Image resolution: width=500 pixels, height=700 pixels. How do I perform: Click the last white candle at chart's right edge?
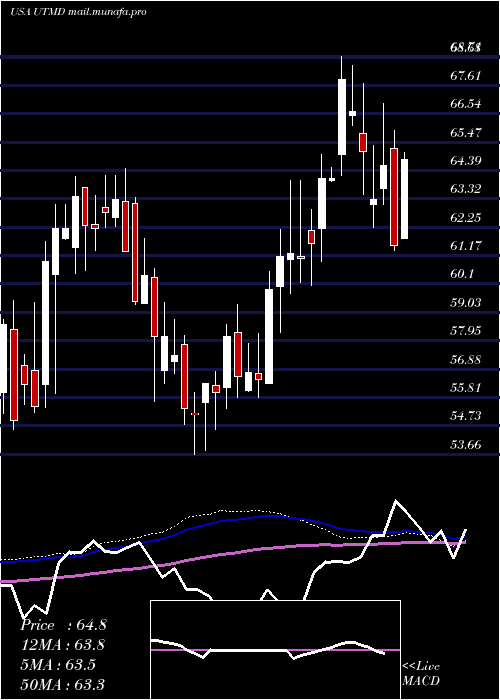tap(404, 199)
